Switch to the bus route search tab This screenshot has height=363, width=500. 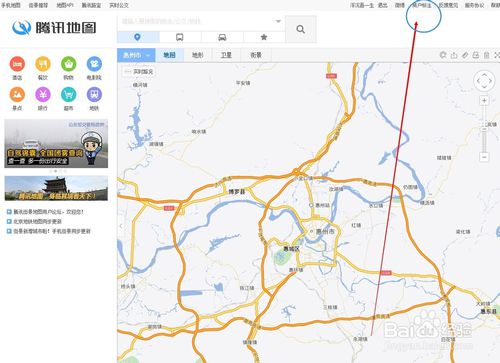click(x=180, y=37)
